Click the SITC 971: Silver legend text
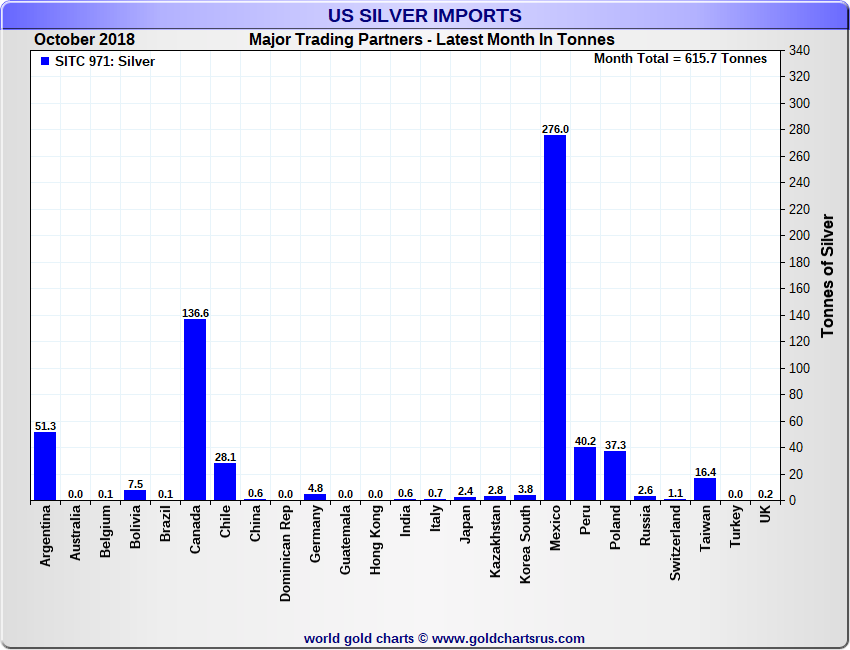 [x=105, y=62]
